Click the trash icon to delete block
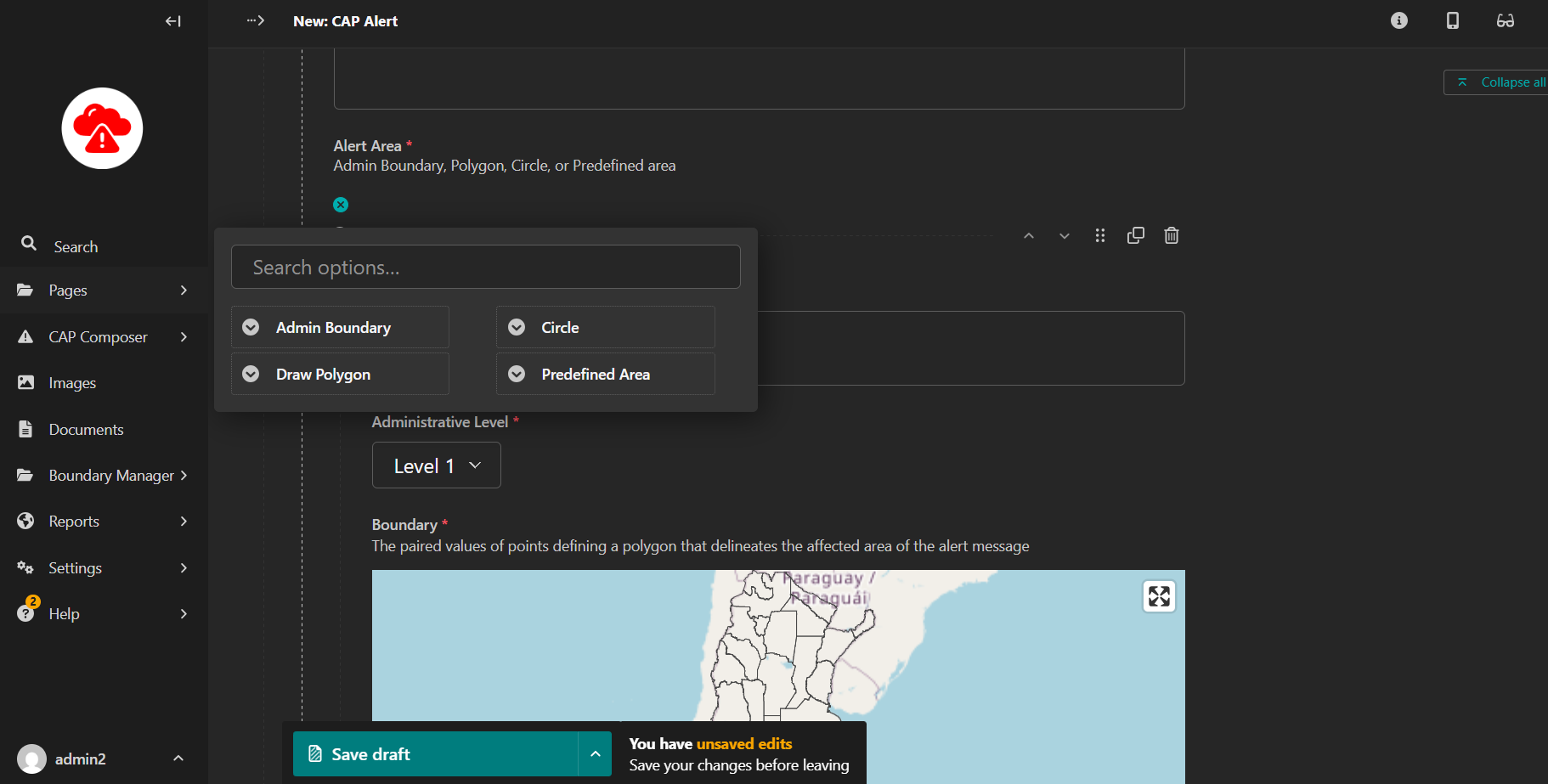 1171,235
